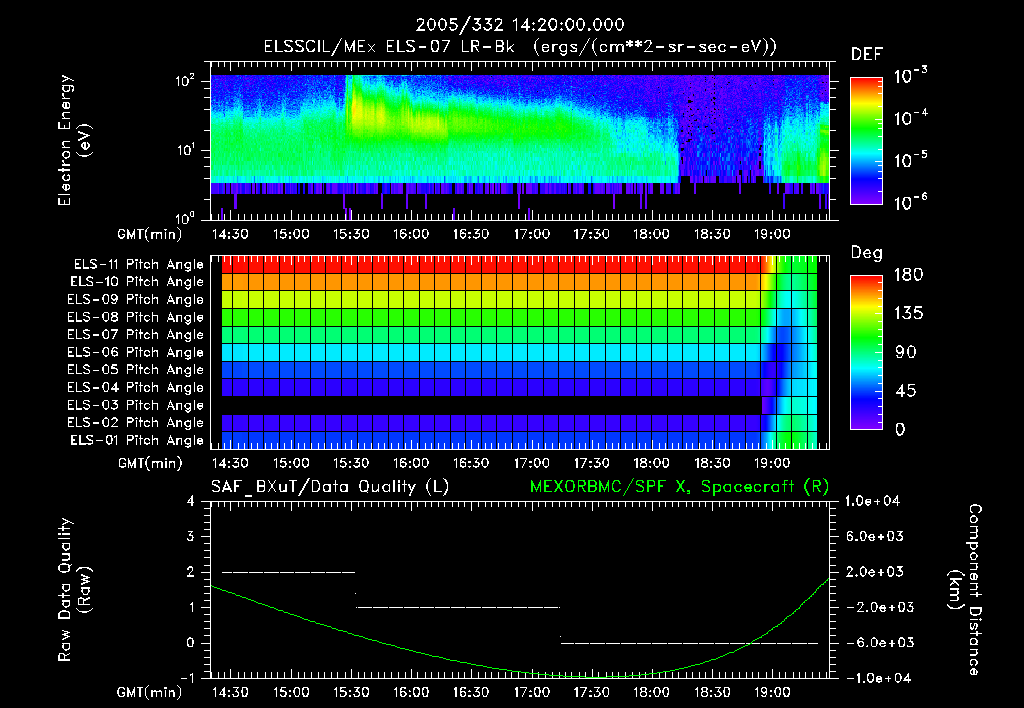Click the ELS-10 Pitch Angle row label
The image size is (1024, 708).
point(136,282)
